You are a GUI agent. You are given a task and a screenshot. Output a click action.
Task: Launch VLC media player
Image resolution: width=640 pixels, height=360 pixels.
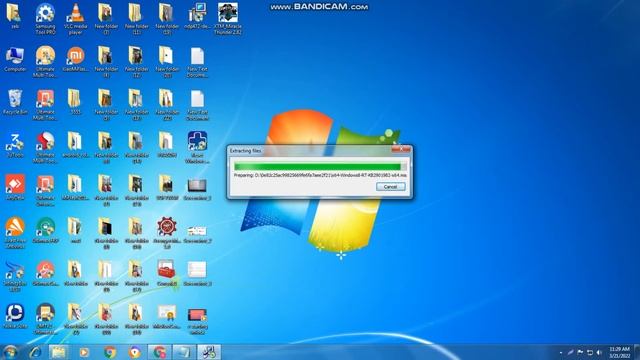pos(75,19)
